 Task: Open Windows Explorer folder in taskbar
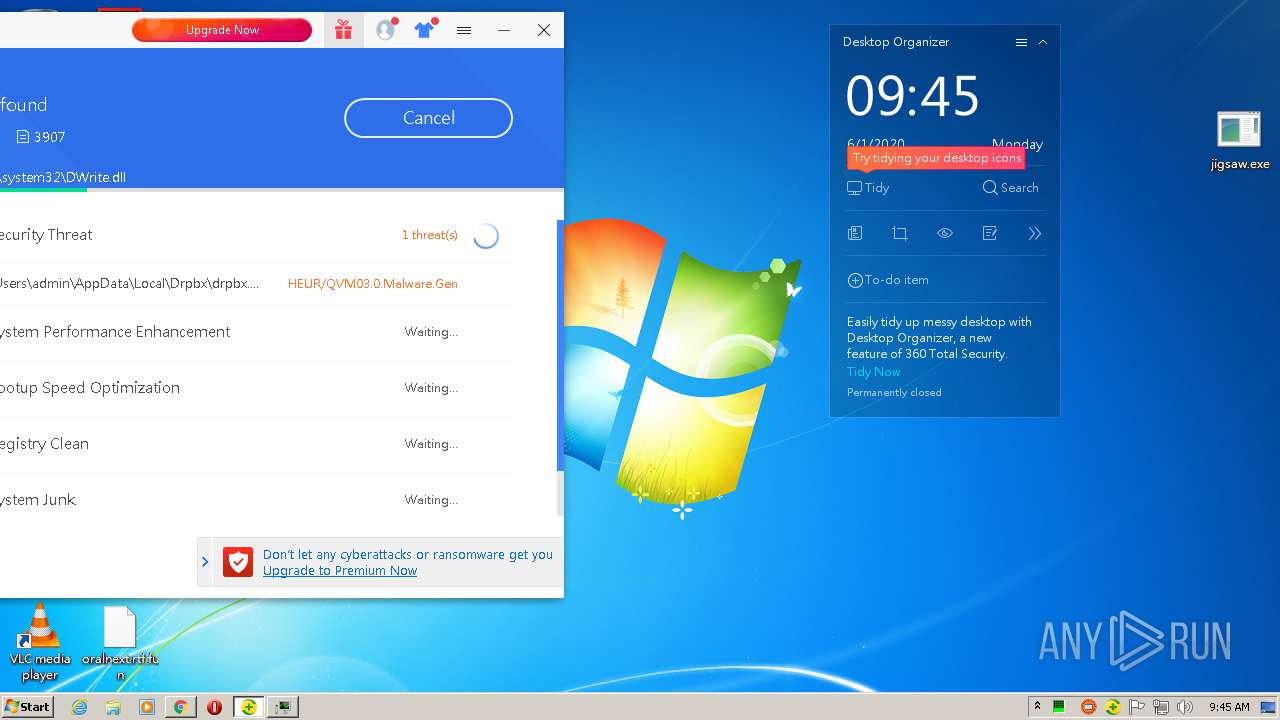pyautogui.click(x=113, y=707)
